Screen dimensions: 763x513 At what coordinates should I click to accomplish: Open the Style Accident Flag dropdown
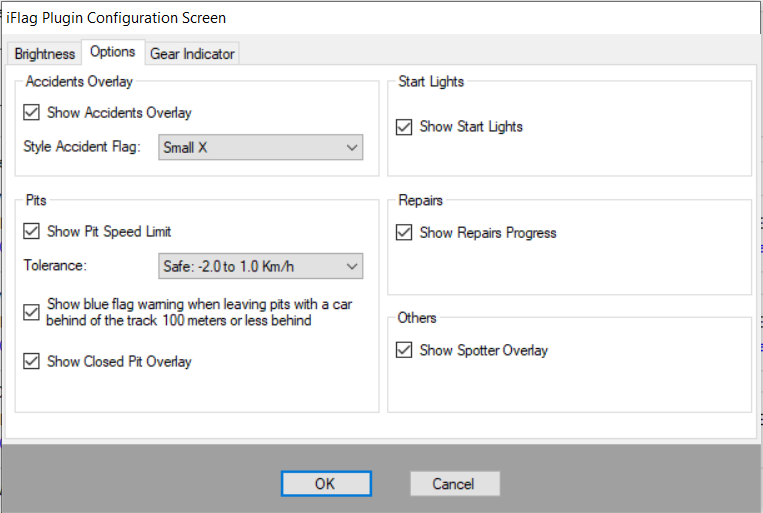260,148
